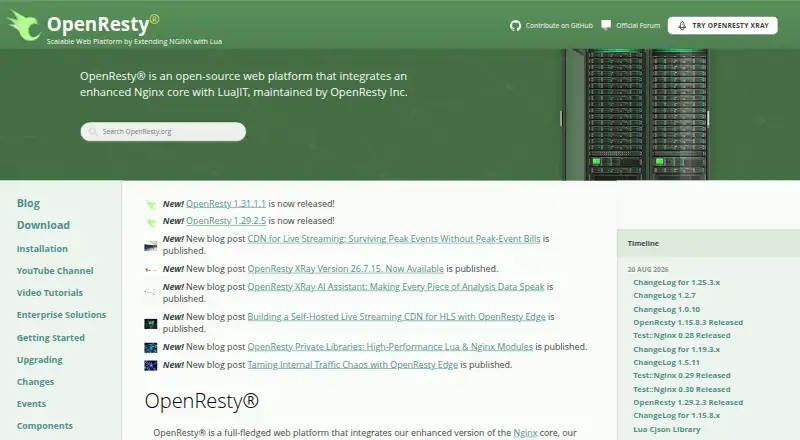The height and width of the screenshot is (440, 800).
Task: Open Components sidebar link
Action: (45, 426)
